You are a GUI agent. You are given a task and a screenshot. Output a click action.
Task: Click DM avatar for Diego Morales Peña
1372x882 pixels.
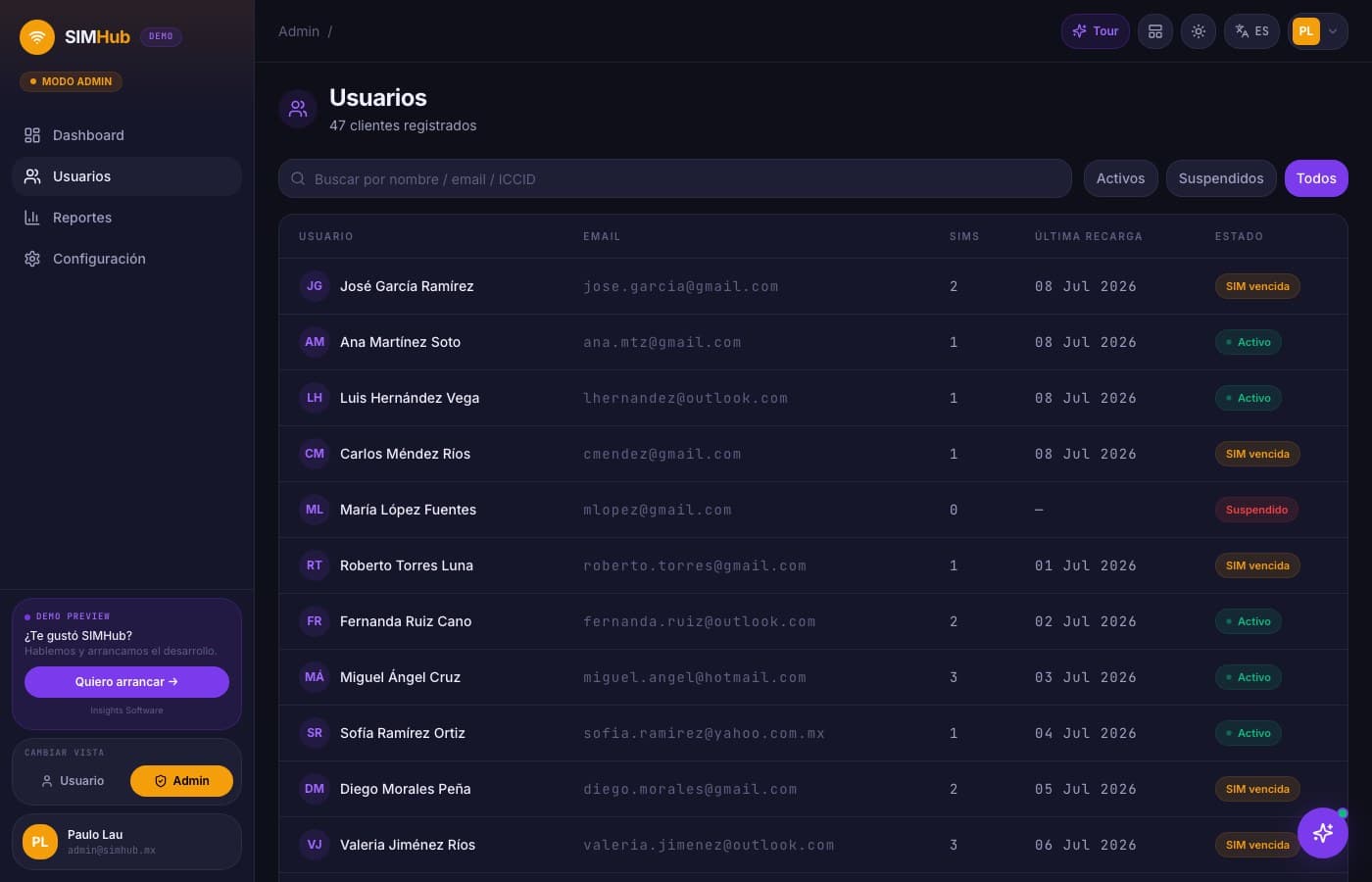(x=315, y=789)
